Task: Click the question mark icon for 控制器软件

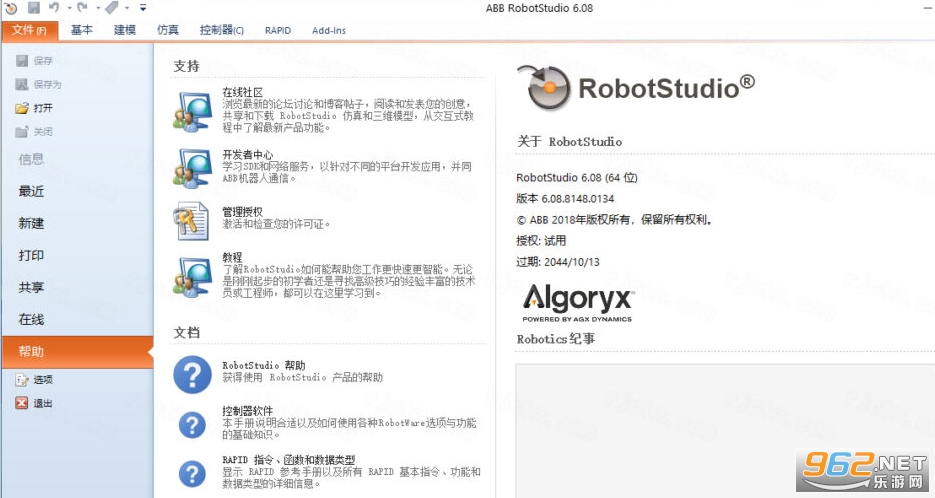Action: tap(192, 425)
